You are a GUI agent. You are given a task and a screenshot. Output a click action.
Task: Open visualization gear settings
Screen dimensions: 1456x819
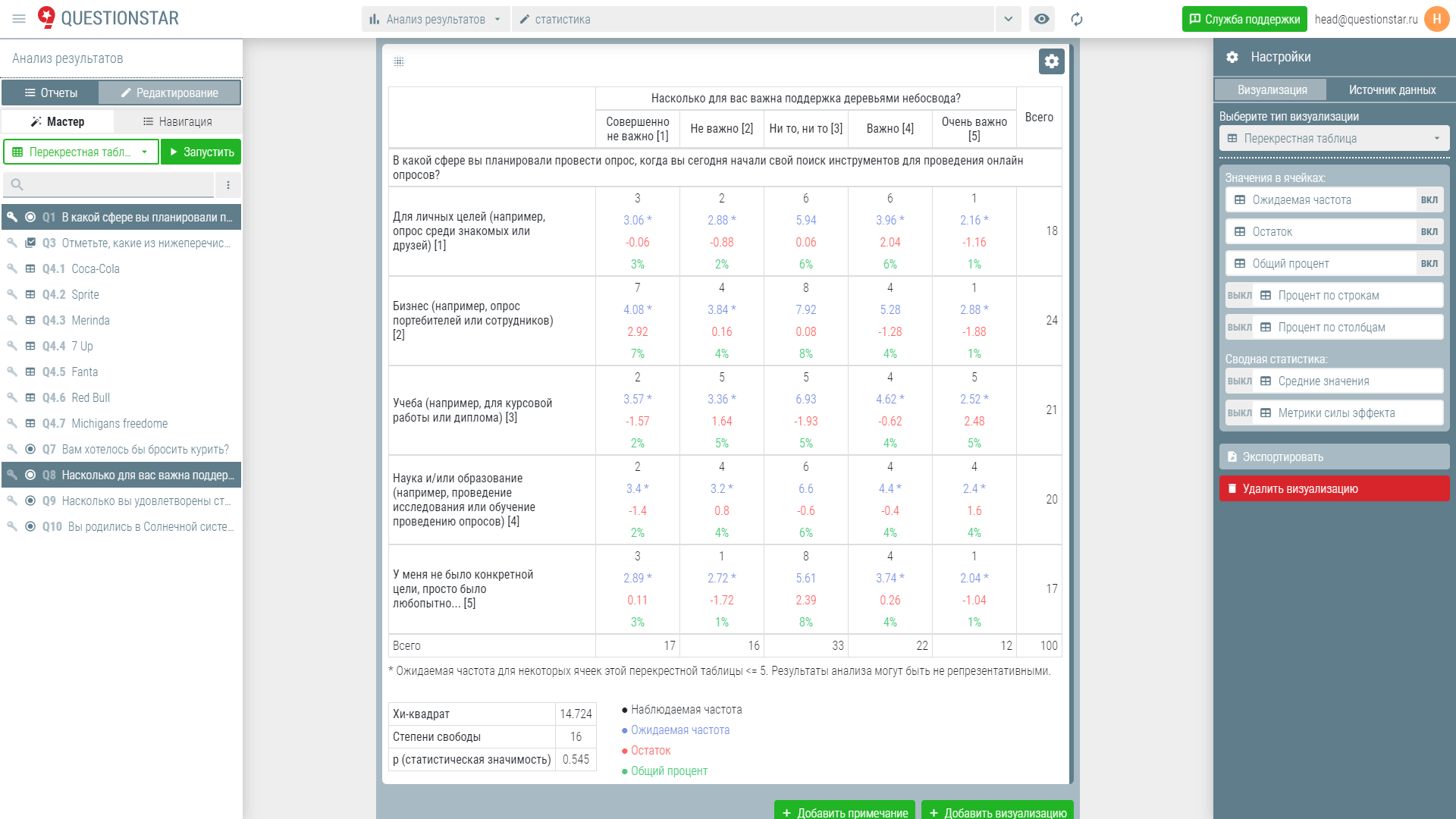coord(1052,61)
